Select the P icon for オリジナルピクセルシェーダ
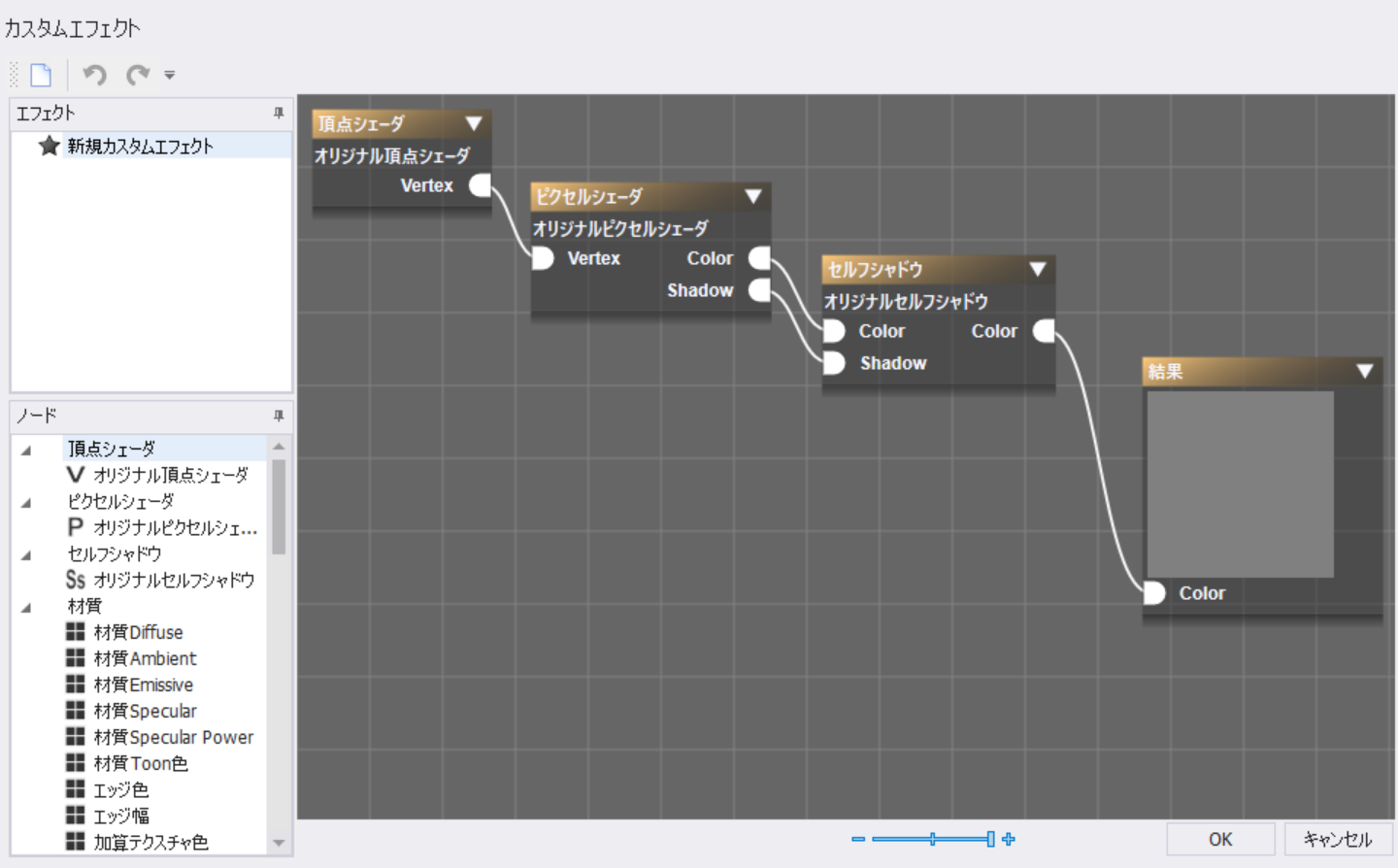This screenshot has height=868, width=1398. (75, 527)
